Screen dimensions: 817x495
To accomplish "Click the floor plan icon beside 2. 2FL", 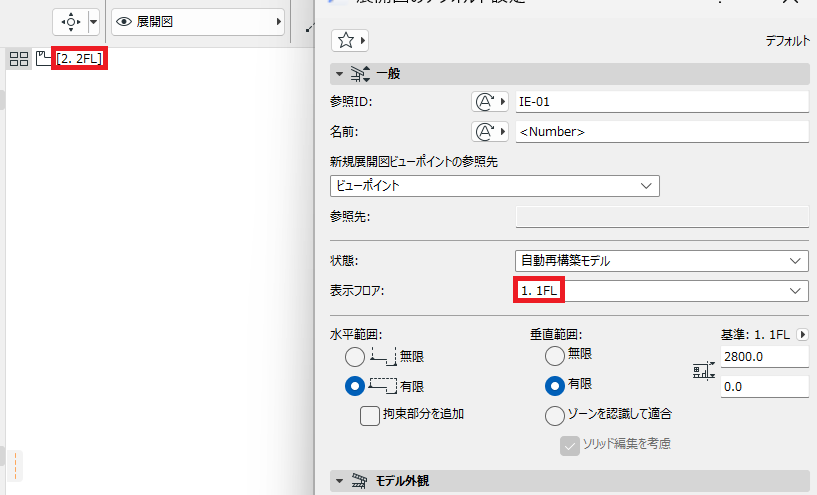I will (43, 58).
